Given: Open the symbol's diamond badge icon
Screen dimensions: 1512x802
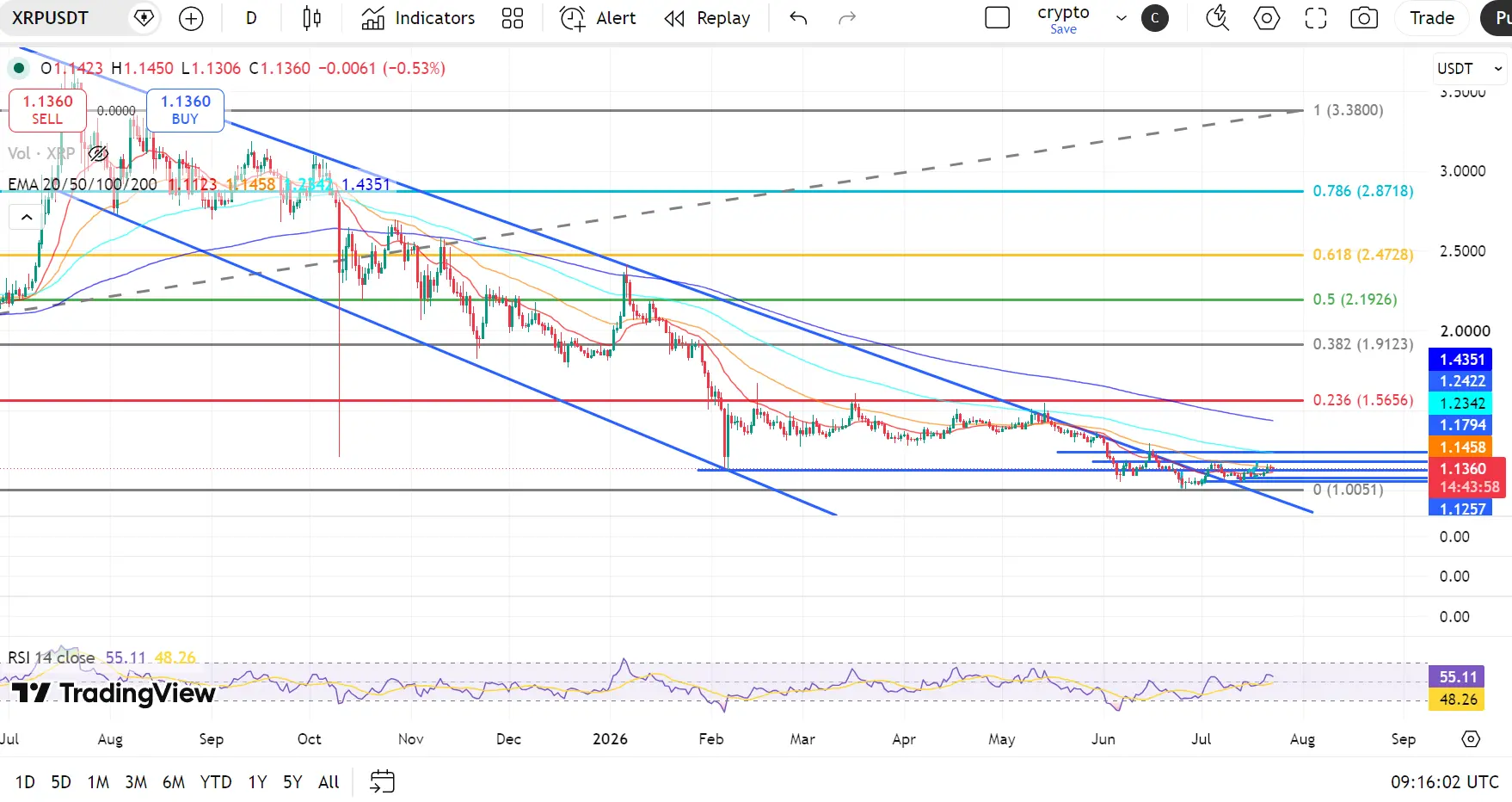Looking at the screenshot, I should tap(144, 18).
